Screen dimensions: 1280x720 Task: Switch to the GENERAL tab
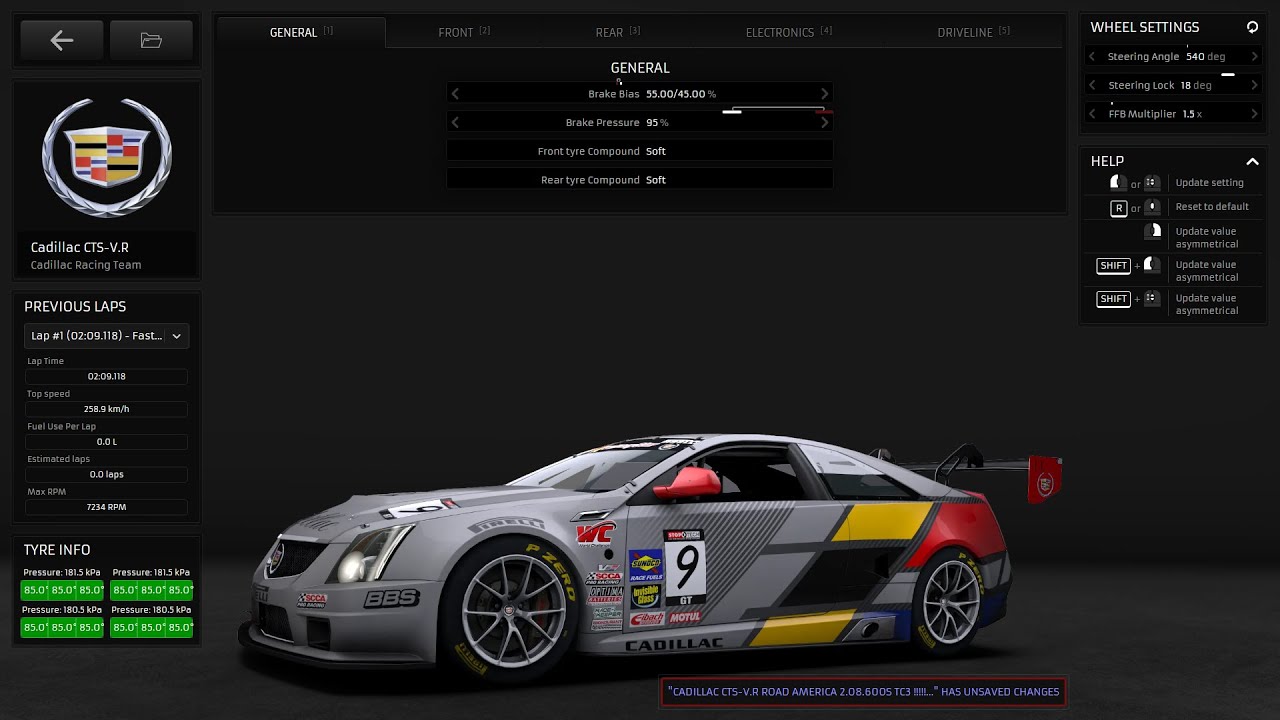click(301, 32)
